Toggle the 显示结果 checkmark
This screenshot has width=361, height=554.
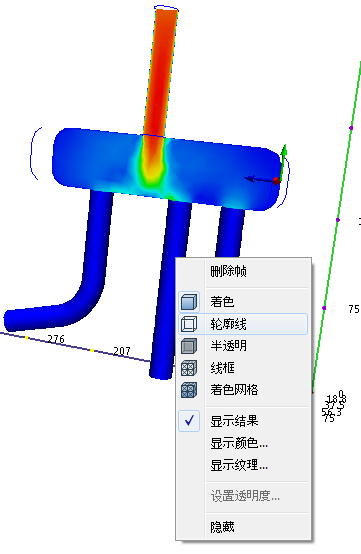click(x=189, y=420)
